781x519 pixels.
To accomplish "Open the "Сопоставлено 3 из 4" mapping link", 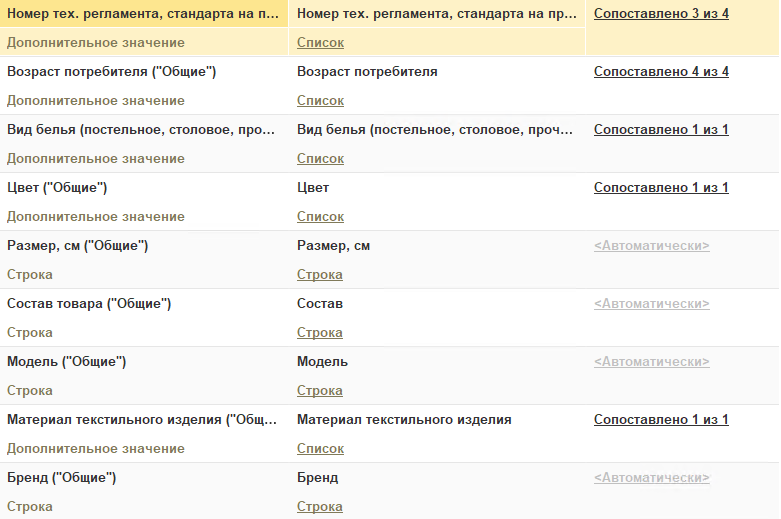I will tap(661, 14).
